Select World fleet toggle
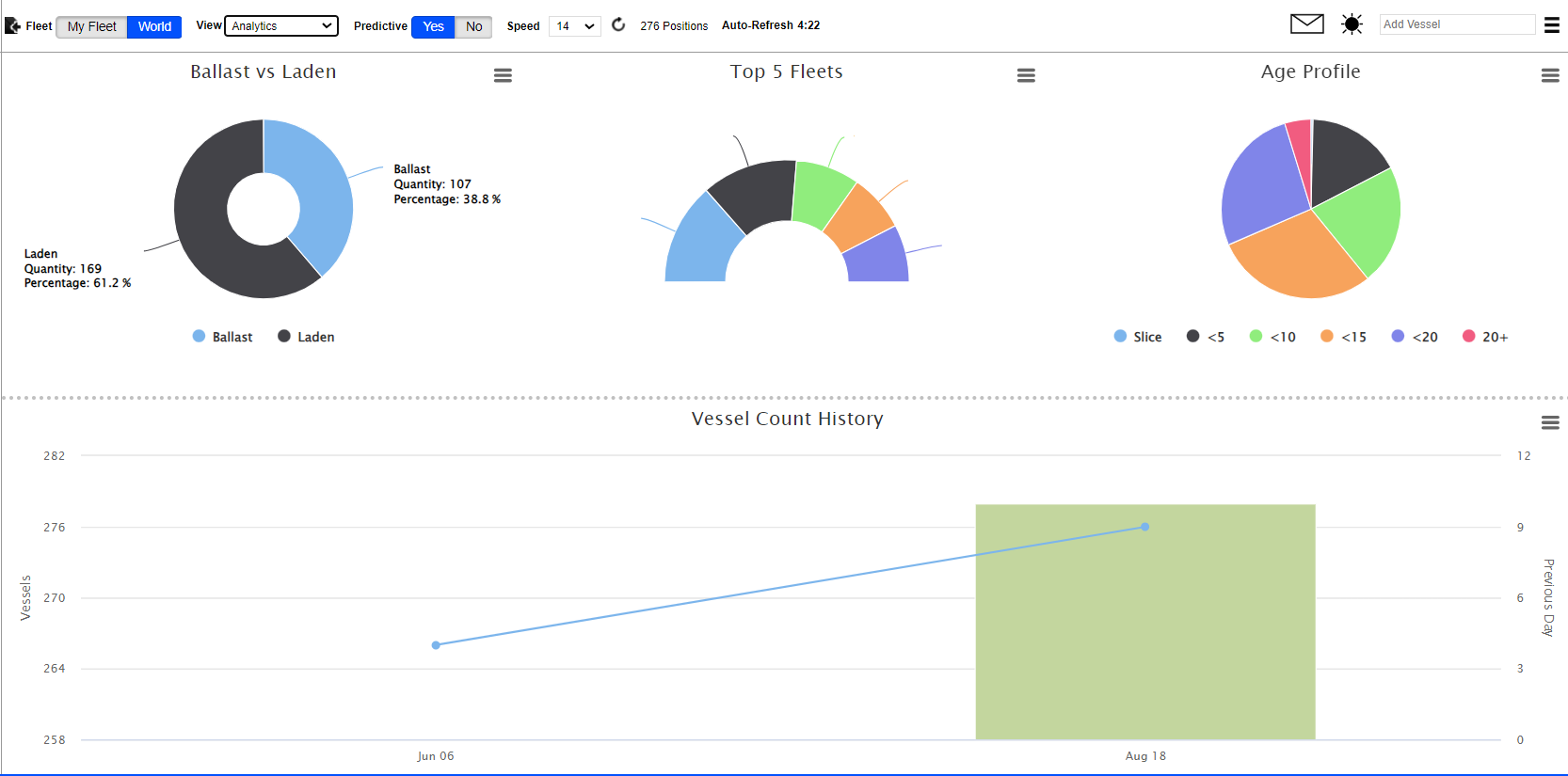The height and width of the screenshot is (776, 1568). [154, 26]
